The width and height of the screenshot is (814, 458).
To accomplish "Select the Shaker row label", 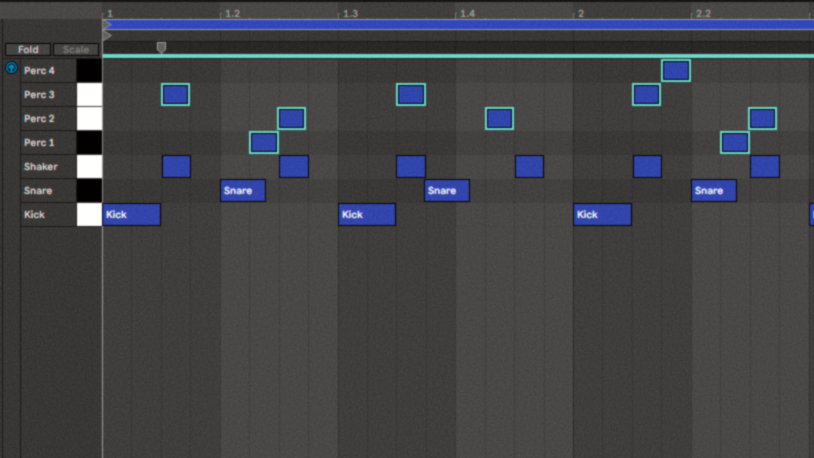I will pos(40,167).
